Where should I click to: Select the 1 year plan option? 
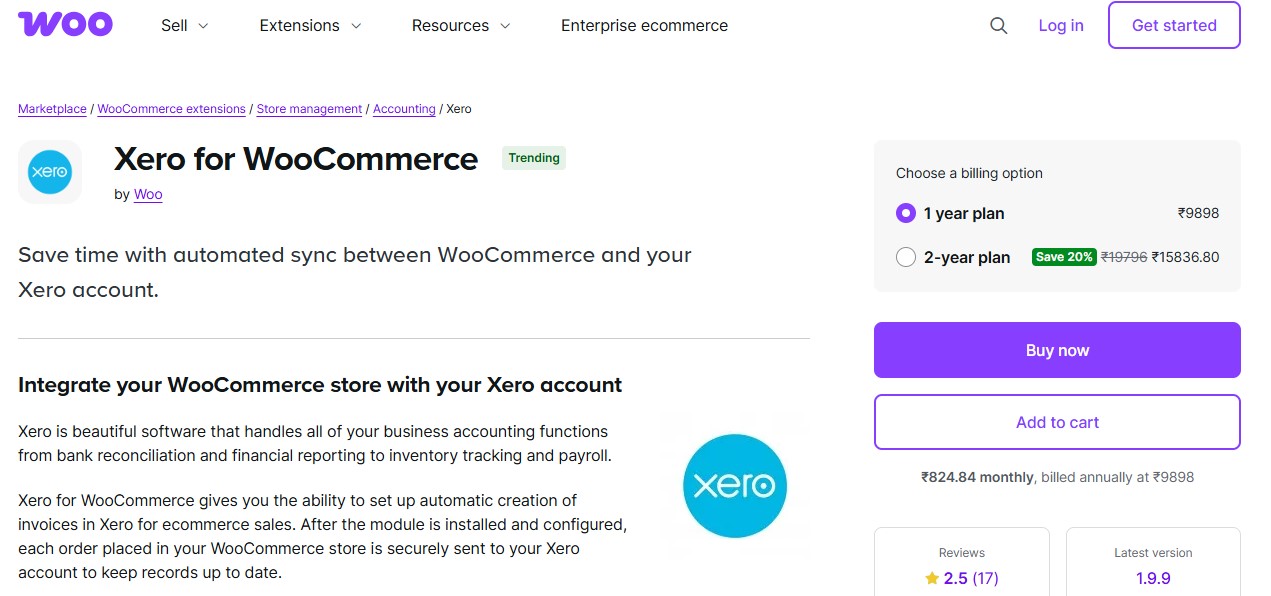pos(905,213)
